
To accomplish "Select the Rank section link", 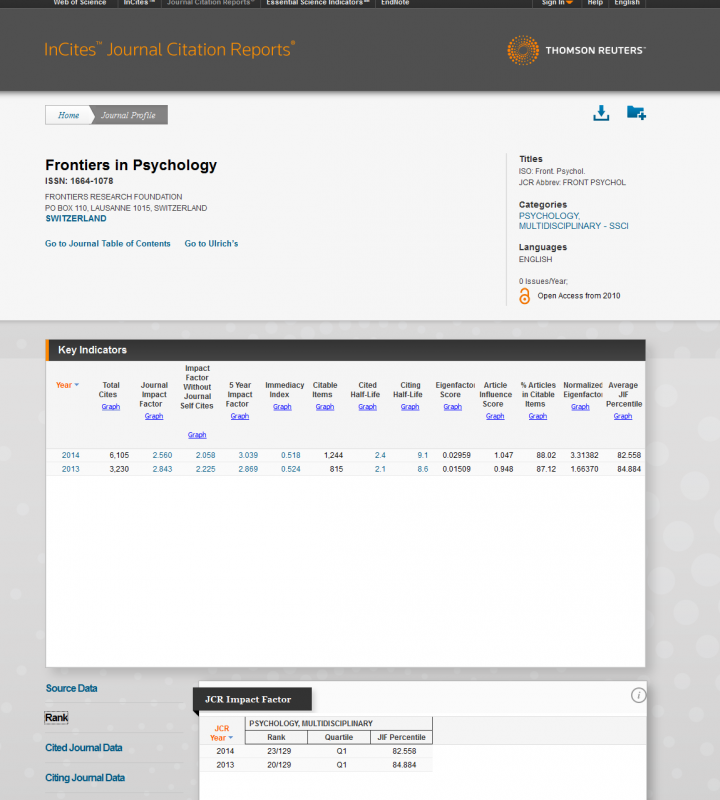I will click(x=56, y=718).
